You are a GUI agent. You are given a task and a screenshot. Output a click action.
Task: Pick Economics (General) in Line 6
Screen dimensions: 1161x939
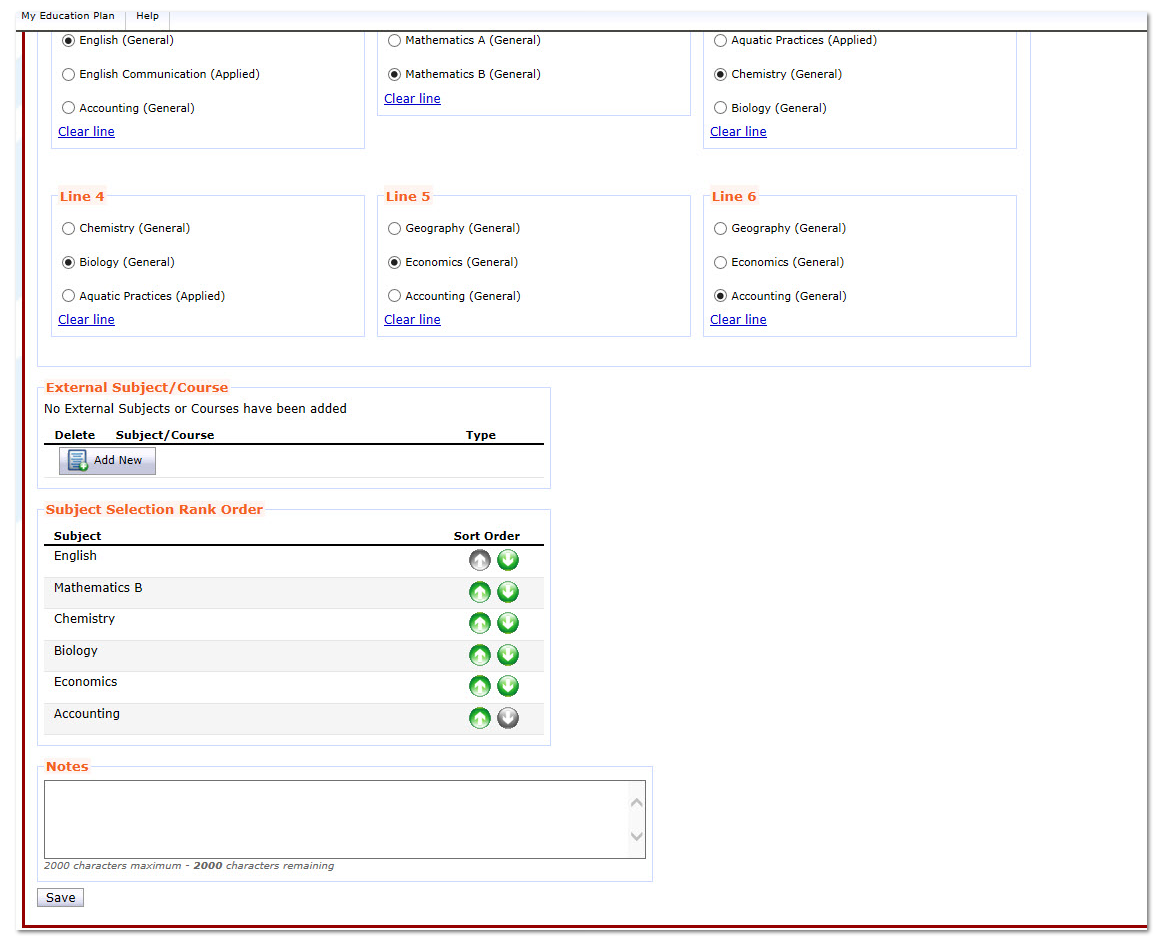point(721,262)
